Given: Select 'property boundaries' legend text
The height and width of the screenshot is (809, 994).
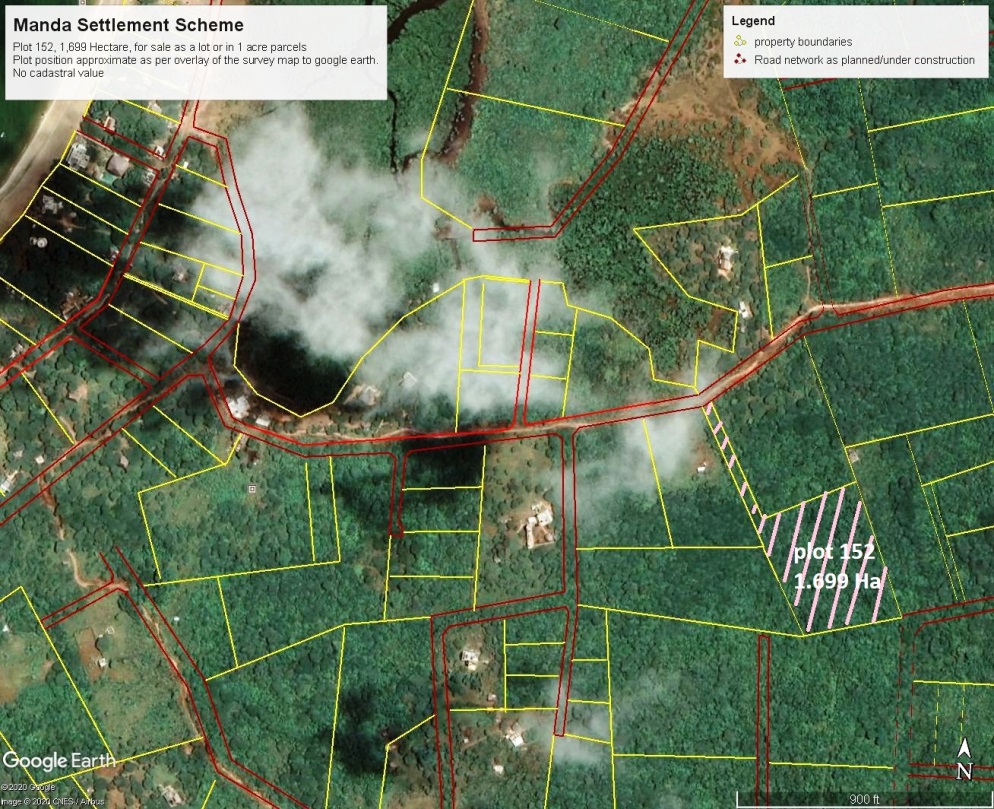Looking at the screenshot, I should (803, 42).
